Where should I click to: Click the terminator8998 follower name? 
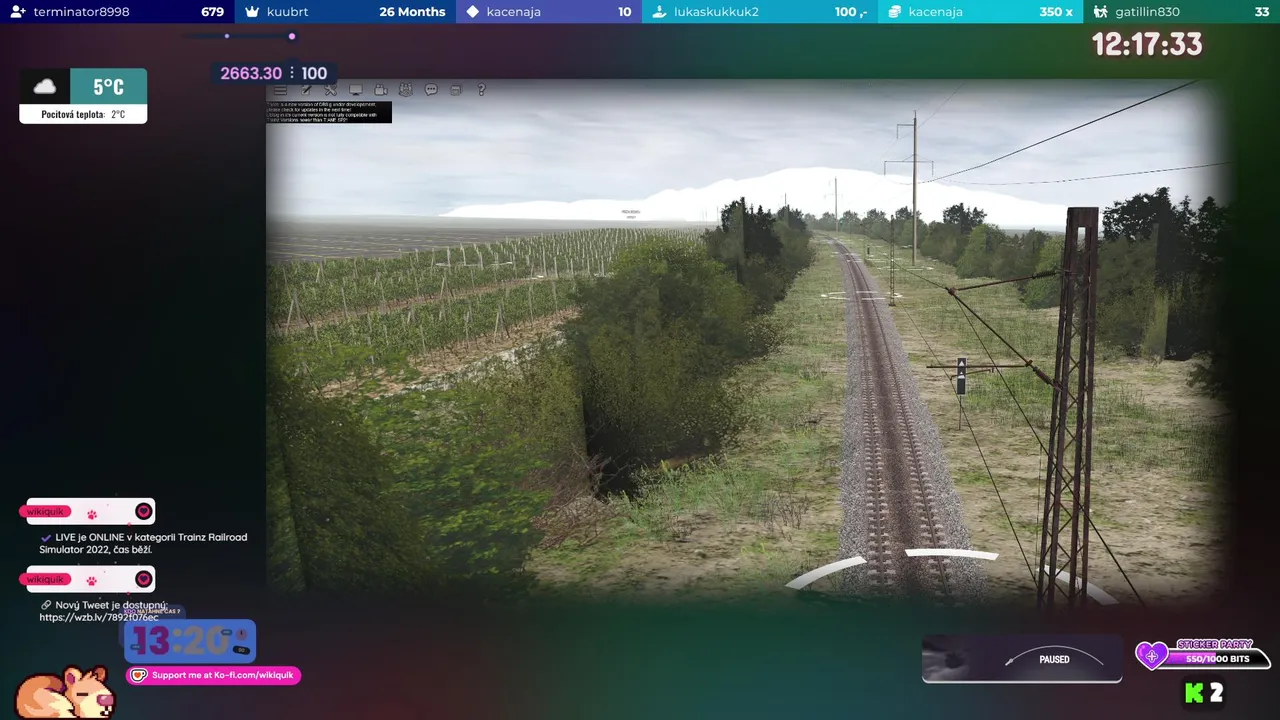[x=80, y=12]
